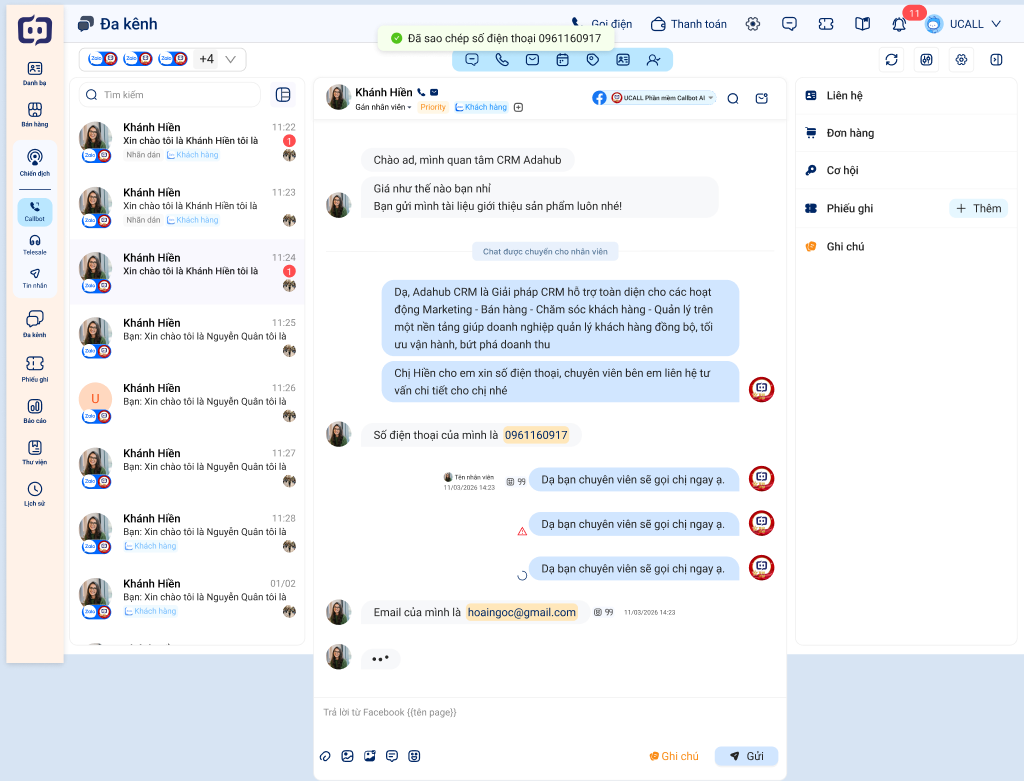Insert an emoji in the reply
The height and width of the screenshot is (781, 1024).
[414, 756]
